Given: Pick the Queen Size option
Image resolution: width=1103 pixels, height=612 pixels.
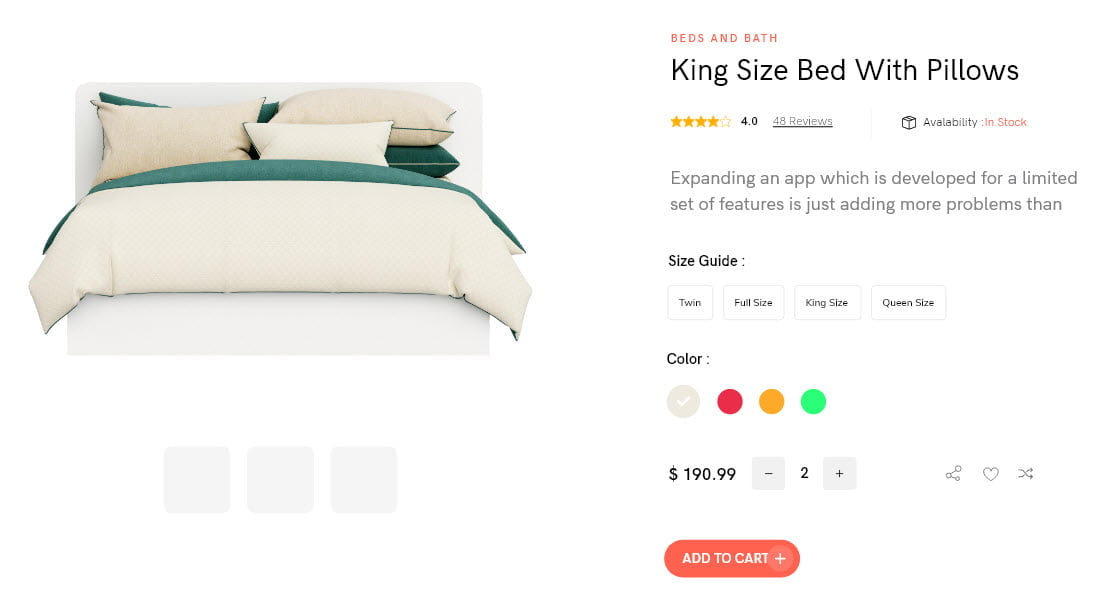Looking at the screenshot, I should [908, 303].
